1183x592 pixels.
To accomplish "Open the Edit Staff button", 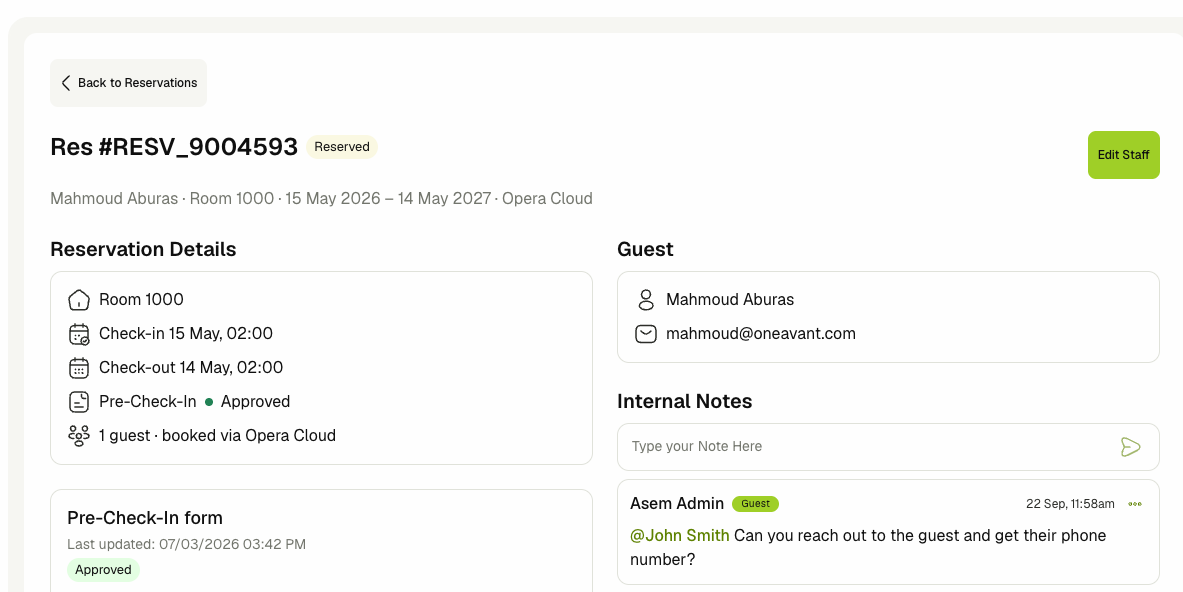I will coord(1123,155).
